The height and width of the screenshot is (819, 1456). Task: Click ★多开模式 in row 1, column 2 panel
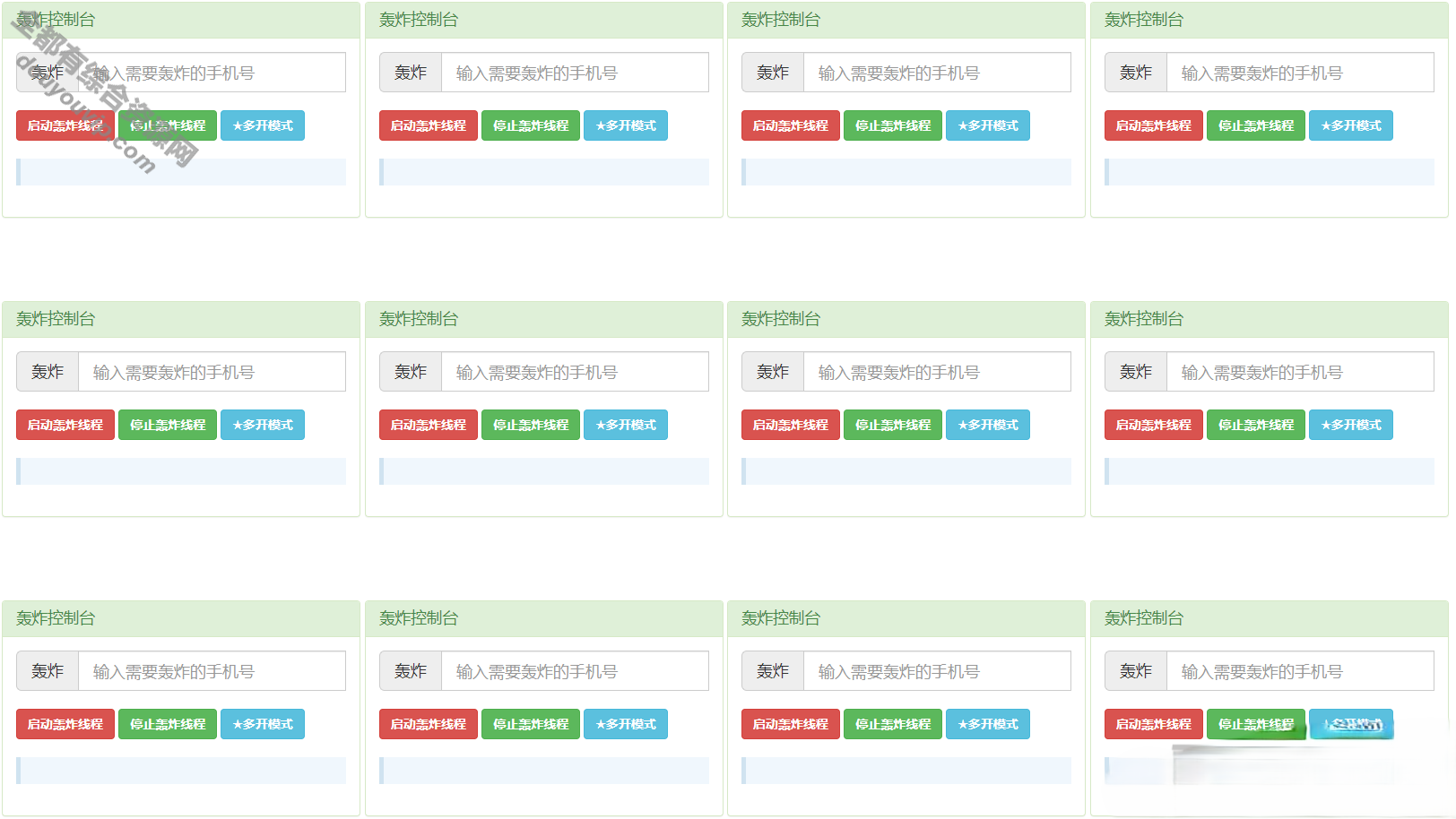pyautogui.click(x=626, y=125)
